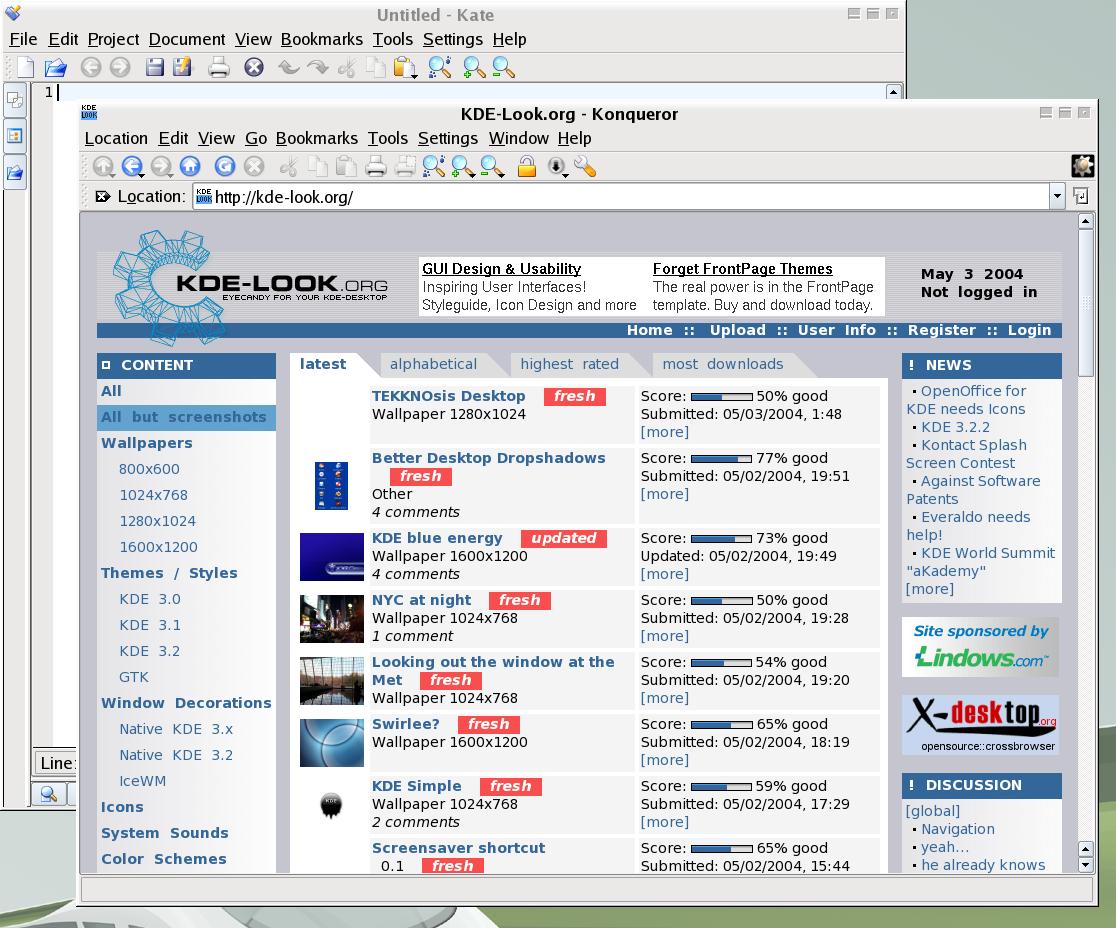
Task: Switch to the alphabetical tab
Action: point(433,364)
